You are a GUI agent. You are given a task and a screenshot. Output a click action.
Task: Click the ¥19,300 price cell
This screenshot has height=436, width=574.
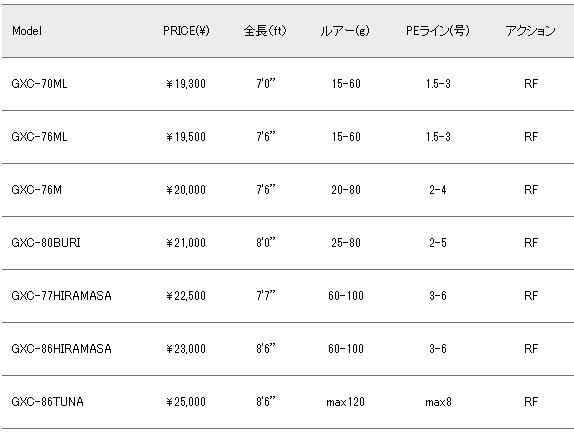[x=186, y=84]
